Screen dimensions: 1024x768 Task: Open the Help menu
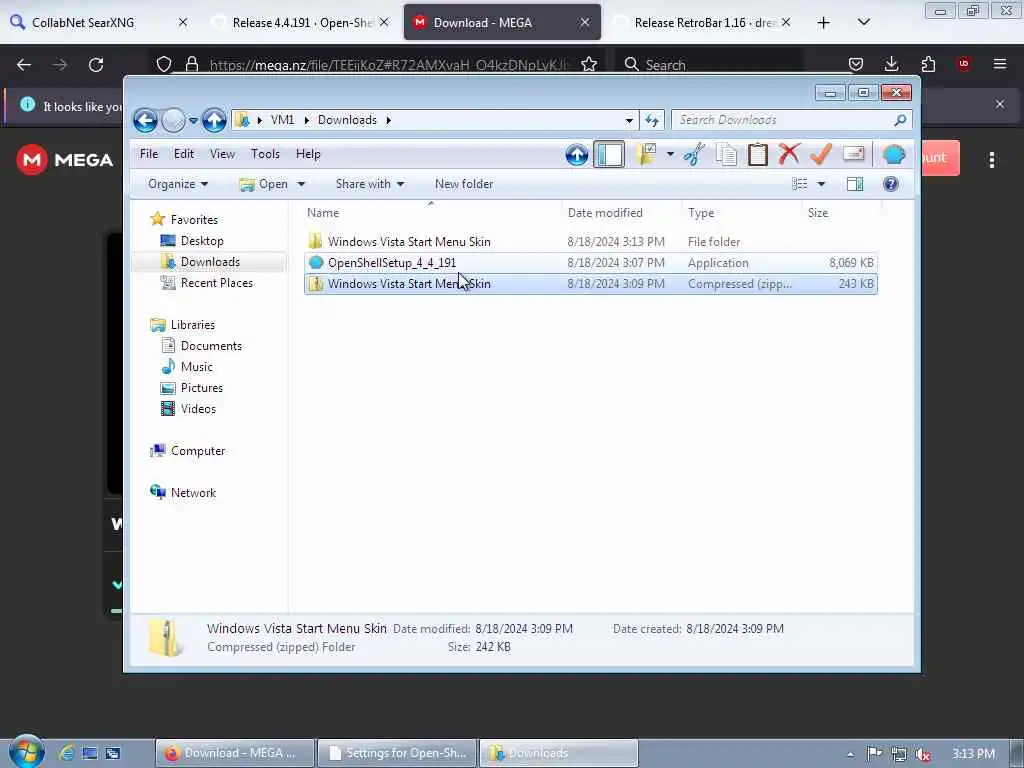tap(308, 154)
